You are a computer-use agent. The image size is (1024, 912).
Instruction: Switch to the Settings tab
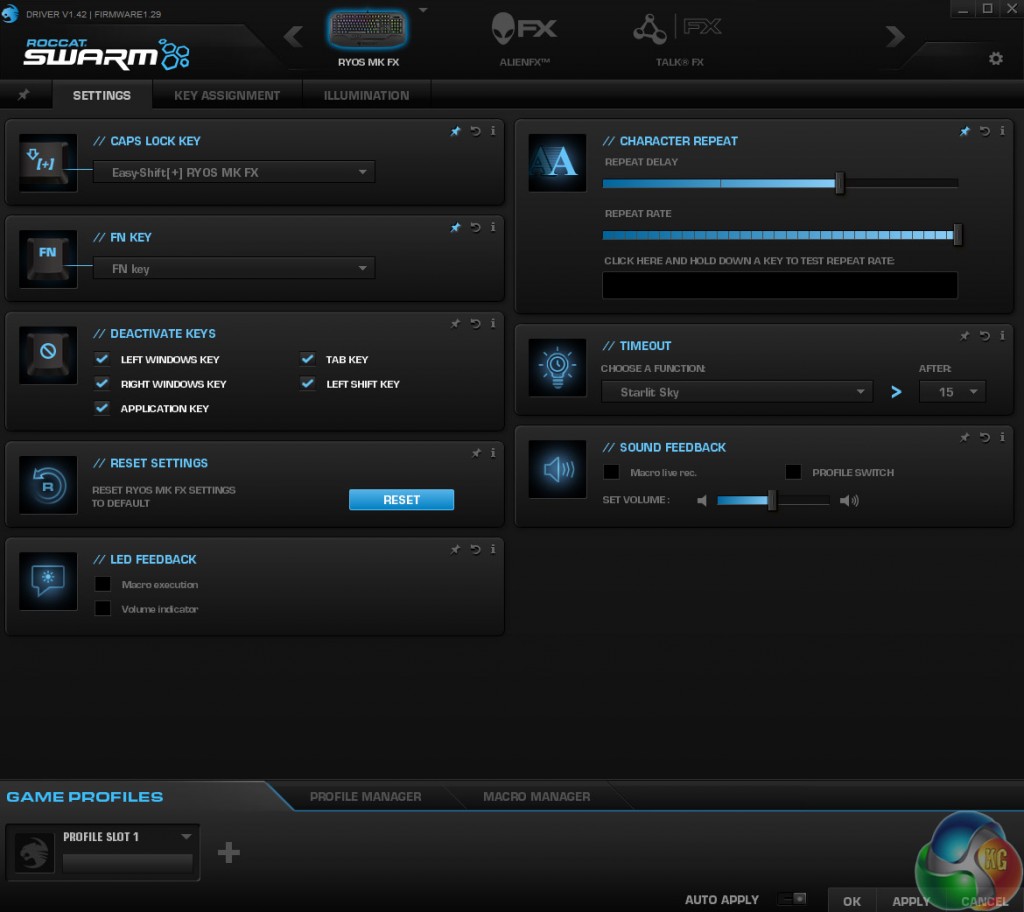coord(102,95)
